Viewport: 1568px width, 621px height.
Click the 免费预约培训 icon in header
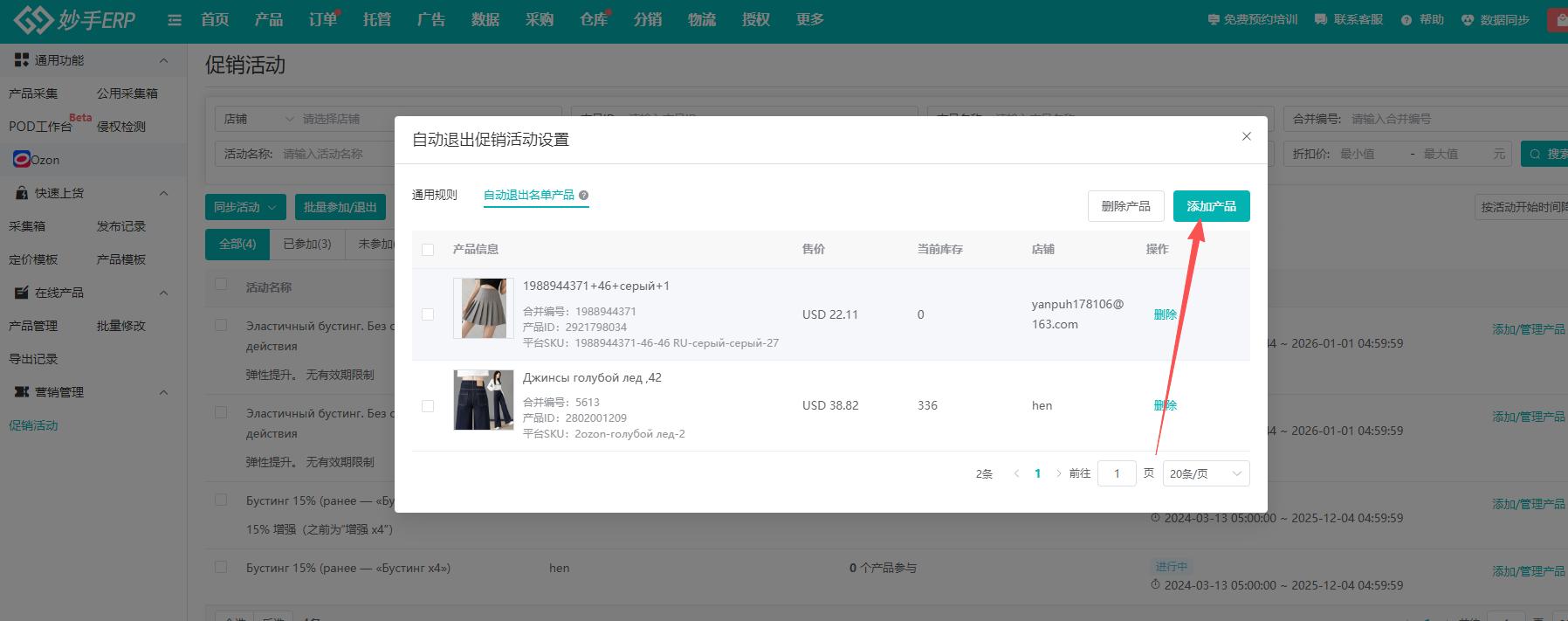click(1214, 20)
